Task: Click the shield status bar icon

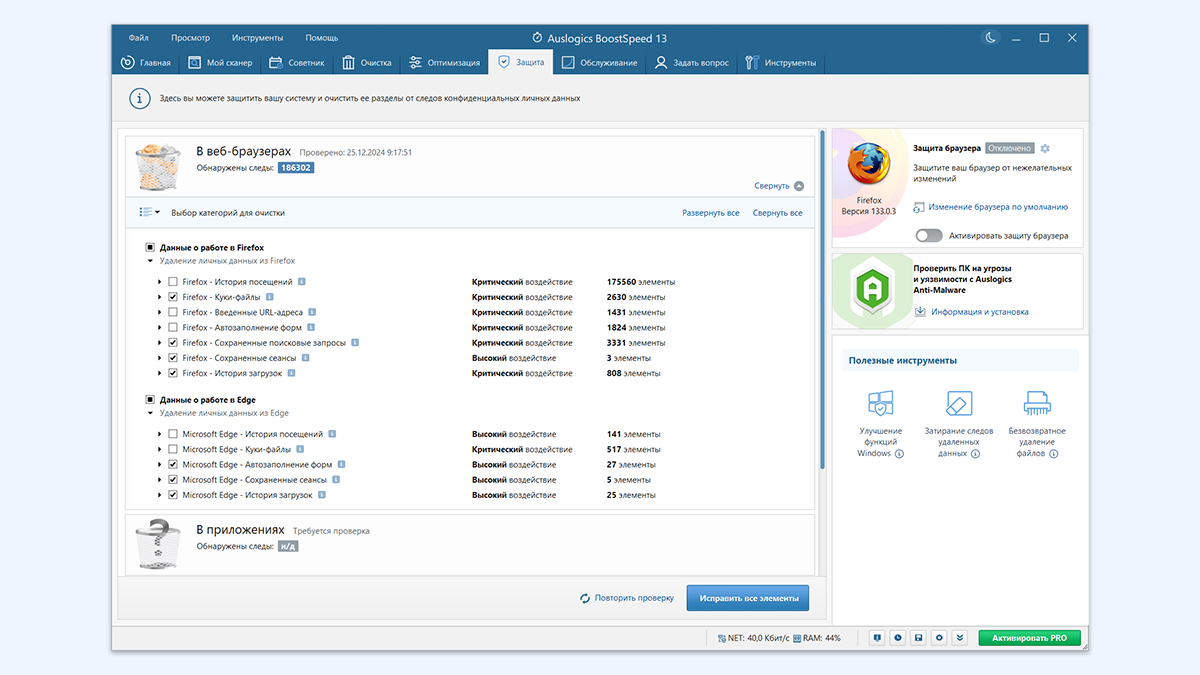Action: [876, 638]
